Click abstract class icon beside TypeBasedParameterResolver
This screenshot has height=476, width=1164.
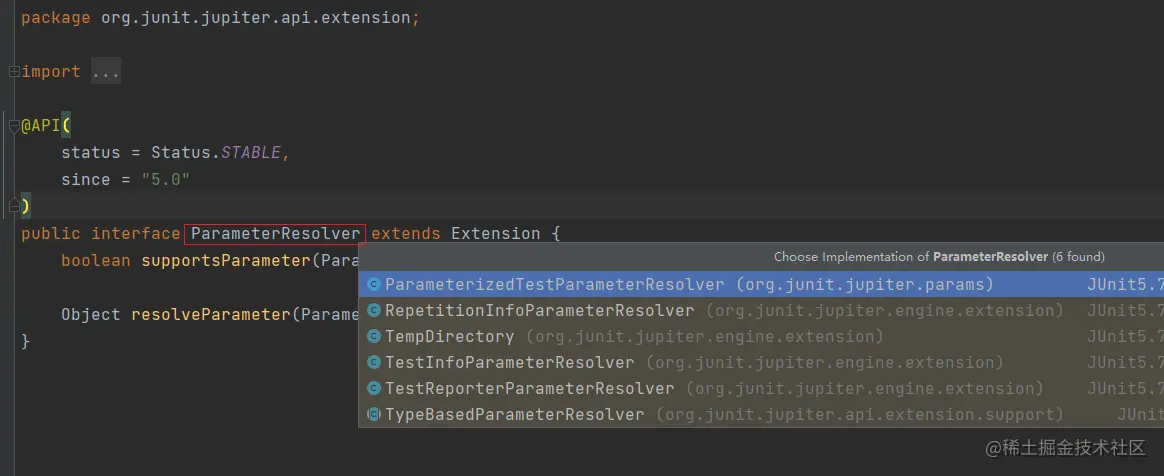(x=374, y=414)
